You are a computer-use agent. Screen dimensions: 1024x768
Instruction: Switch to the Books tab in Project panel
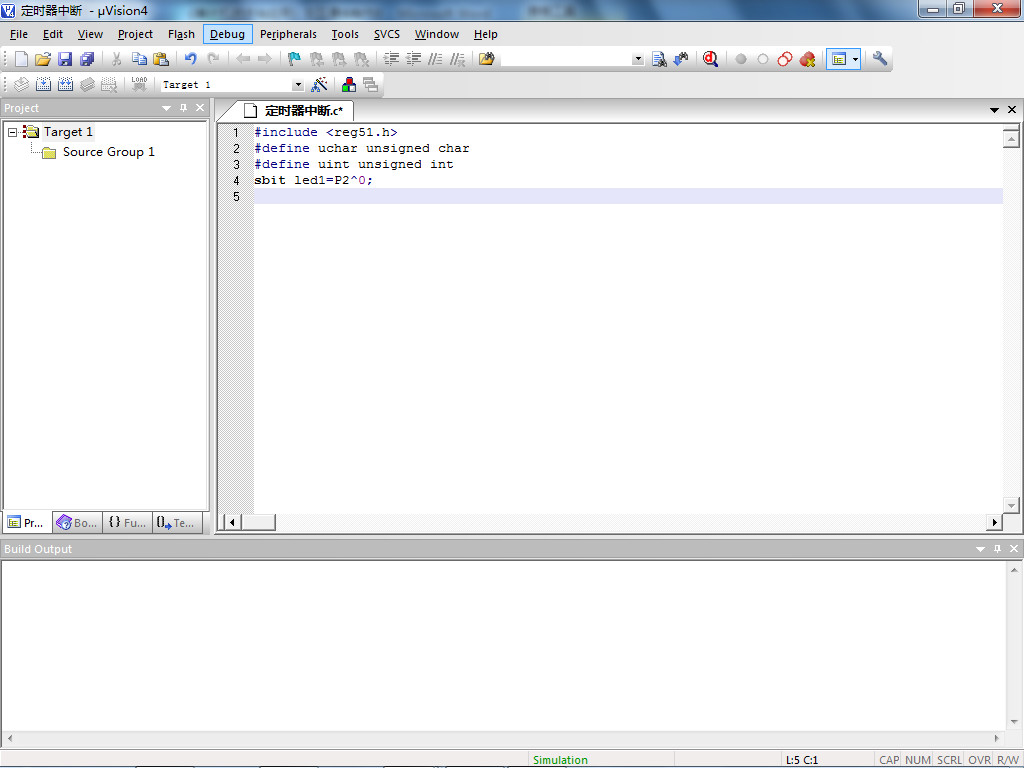(77, 522)
